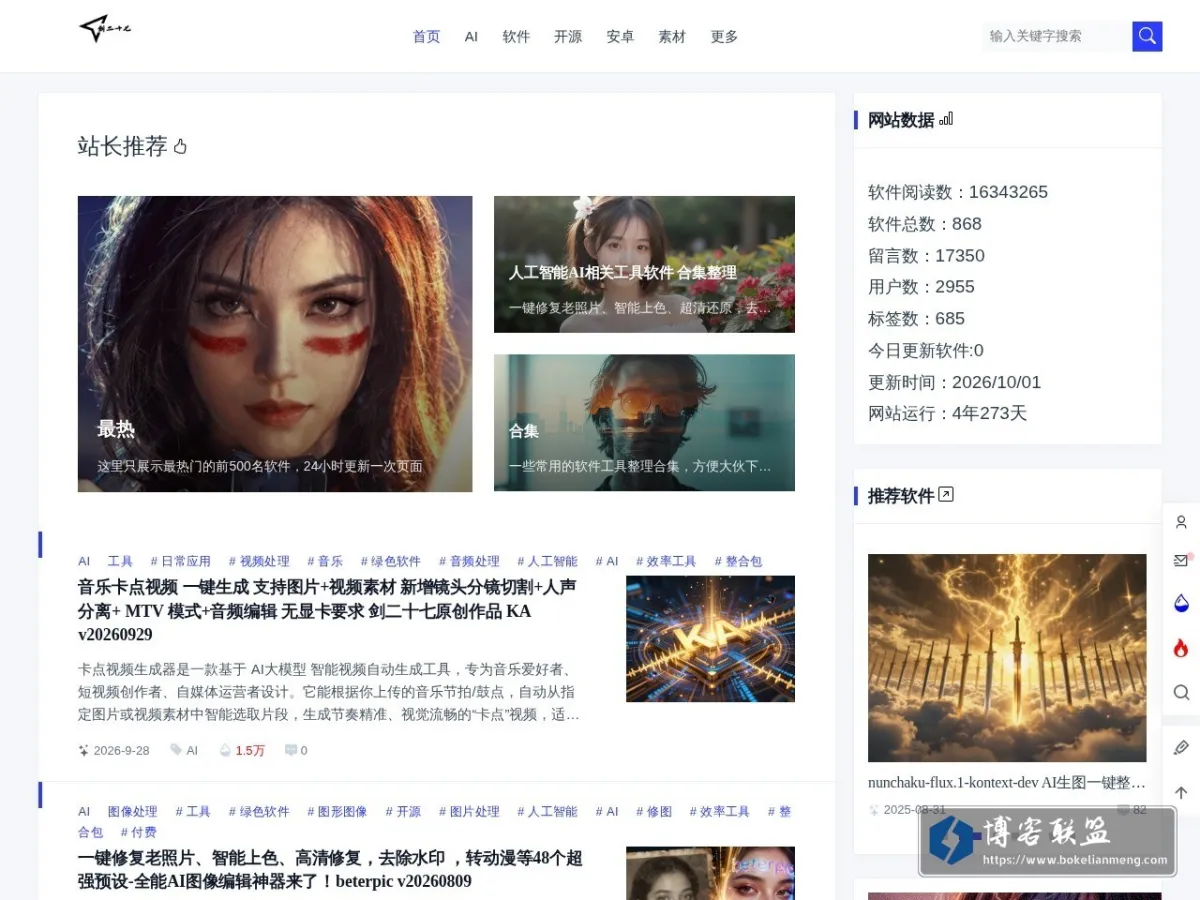Open the nunchaku-flux.1-kontext-dev title link
This screenshot has width=1200, height=900.
pos(1007,782)
